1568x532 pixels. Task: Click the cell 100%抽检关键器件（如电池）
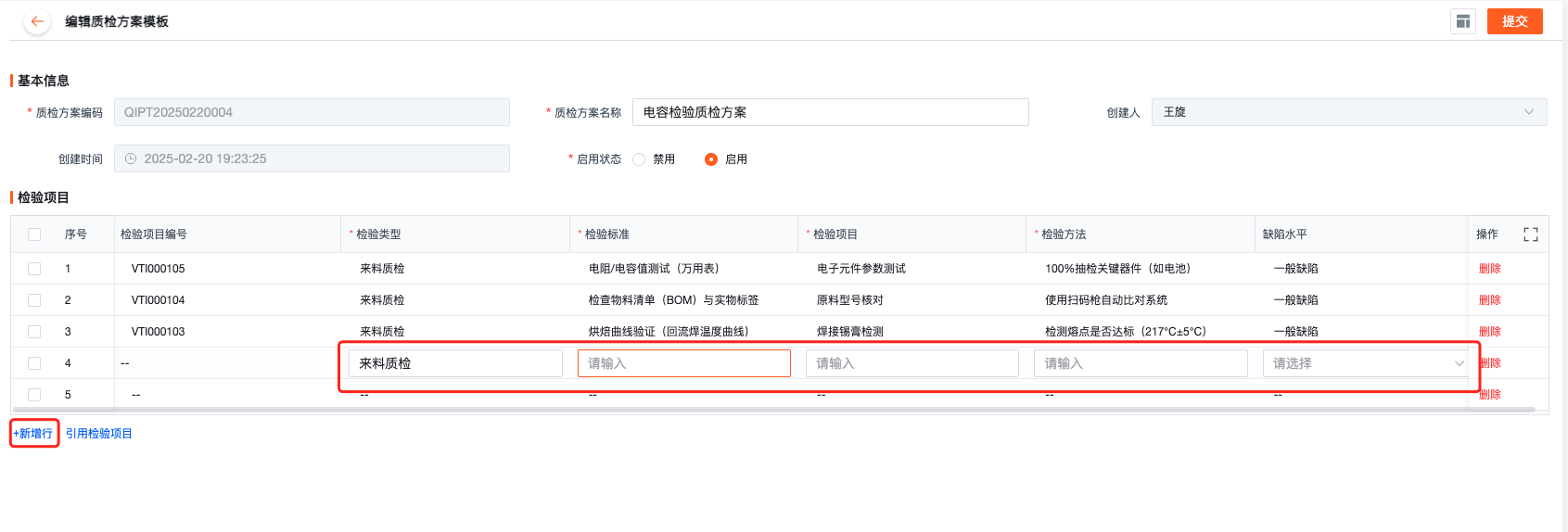(1119, 269)
